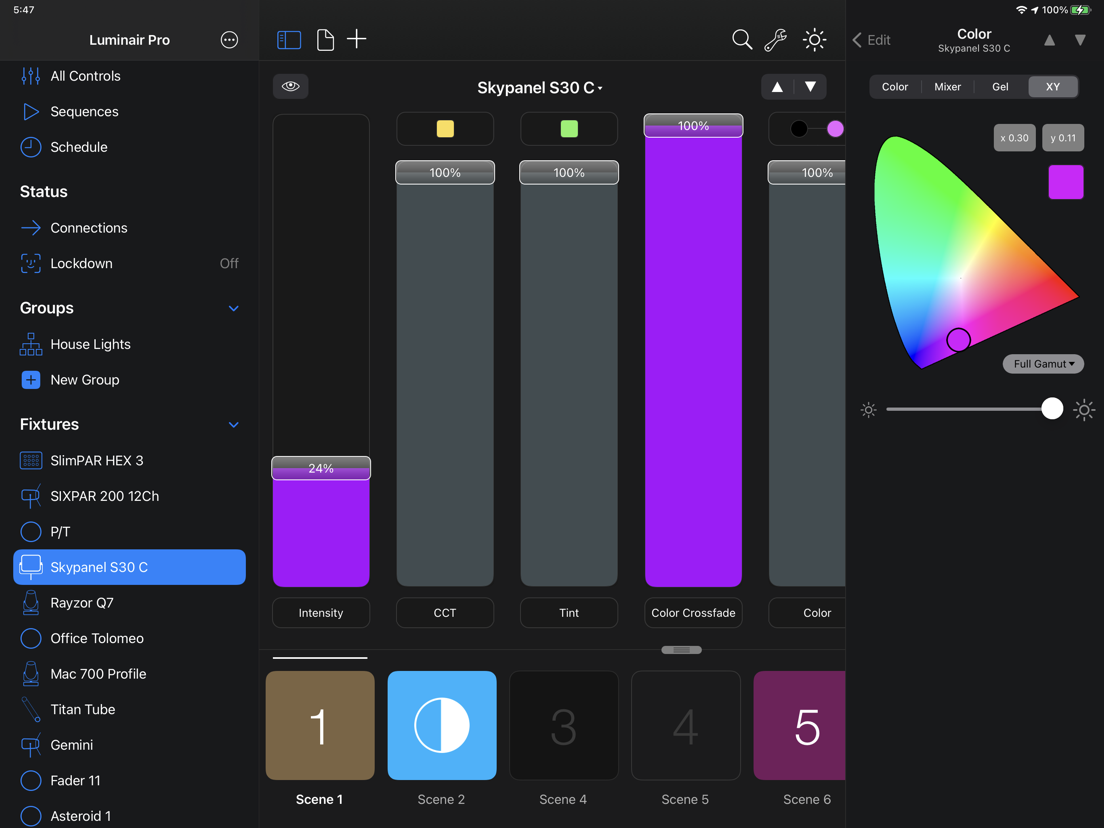The image size is (1104, 828).
Task: Select SIXPAR 200 12Ch fixture
Action: 130,496
